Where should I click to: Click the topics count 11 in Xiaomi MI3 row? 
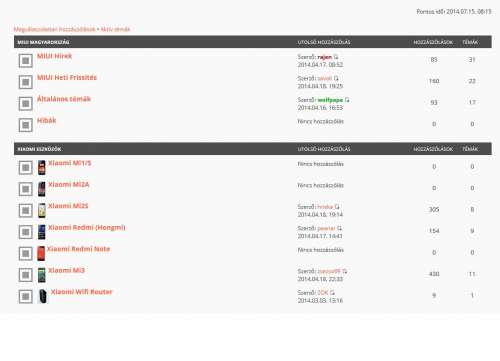pyautogui.click(x=472, y=274)
